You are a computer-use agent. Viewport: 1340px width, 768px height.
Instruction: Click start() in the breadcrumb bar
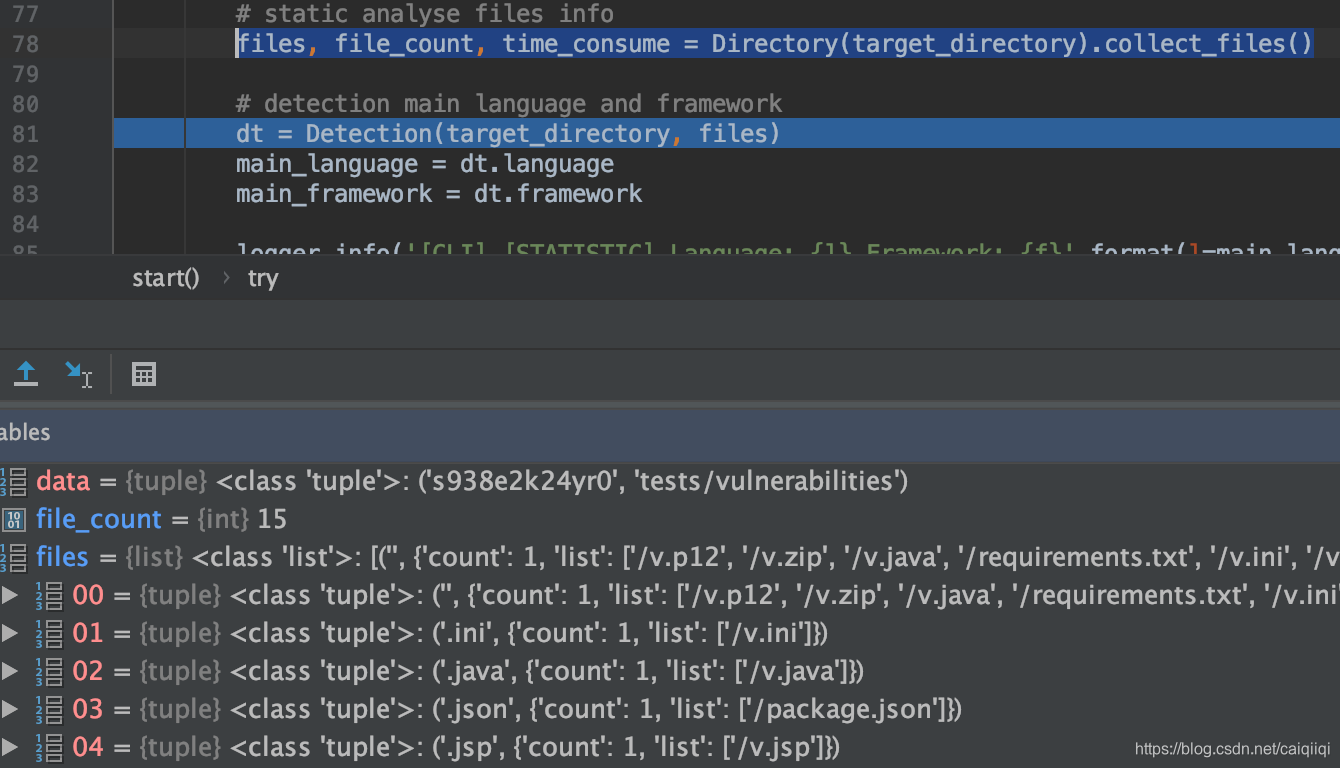(166, 278)
